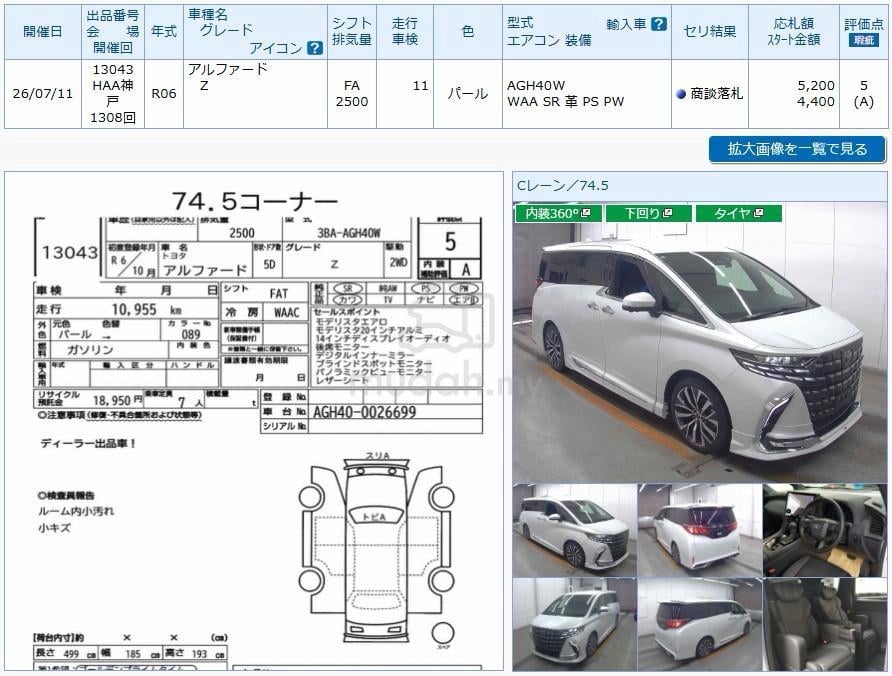Click the 出品番号 会場 開催回 header
This screenshot has height=676, width=892.
pos(113,32)
